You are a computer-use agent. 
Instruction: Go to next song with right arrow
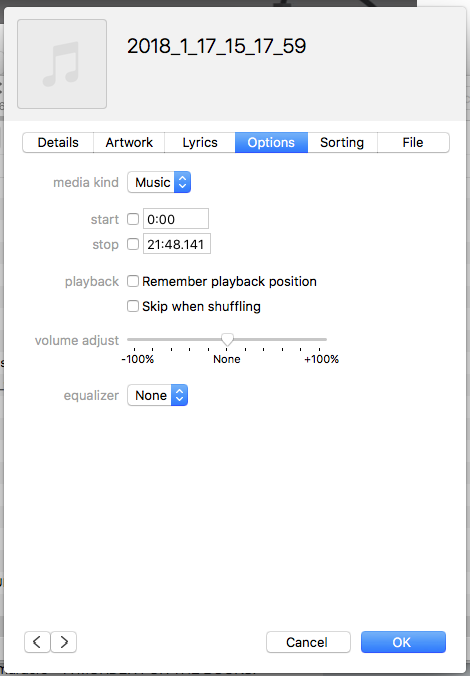coord(64,642)
